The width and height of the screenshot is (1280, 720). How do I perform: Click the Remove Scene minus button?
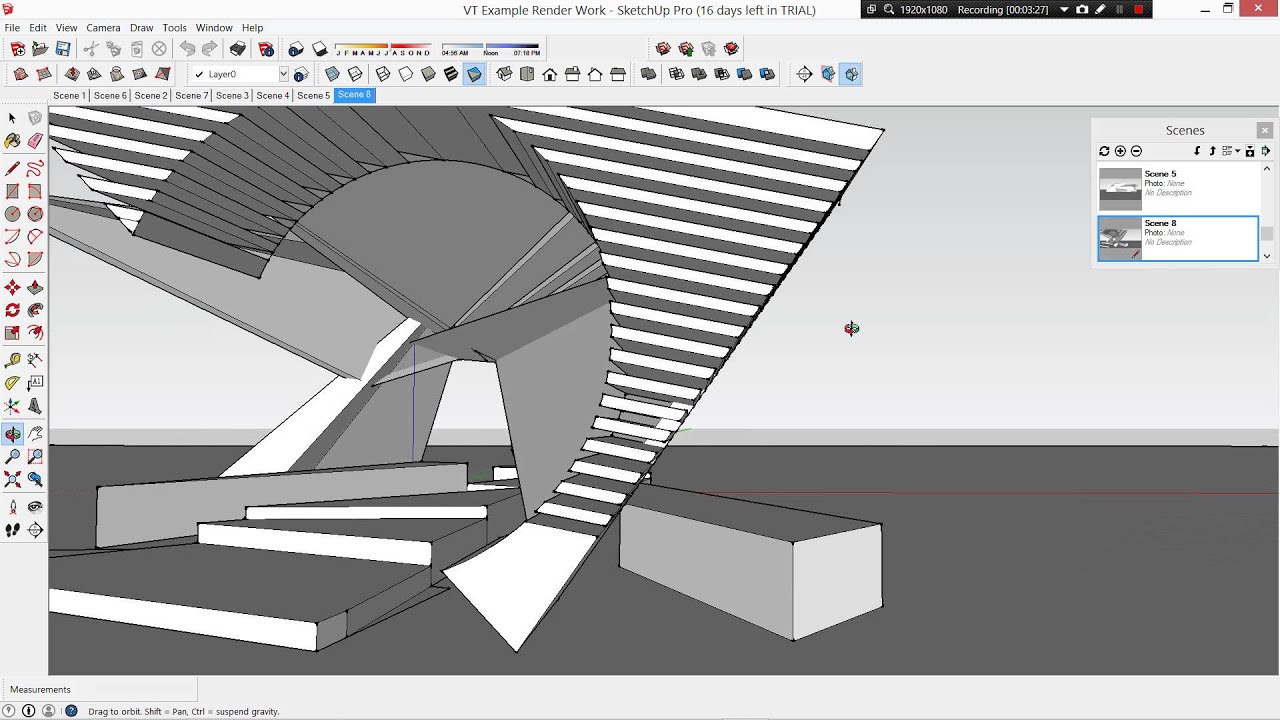[x=1136, y=151]
